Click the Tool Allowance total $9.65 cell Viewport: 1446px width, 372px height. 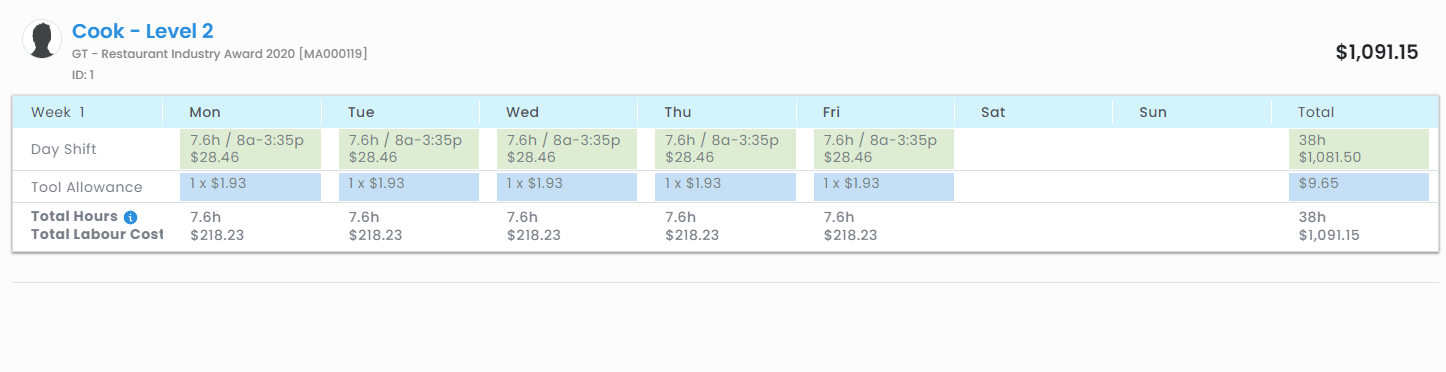(1360, 187)
